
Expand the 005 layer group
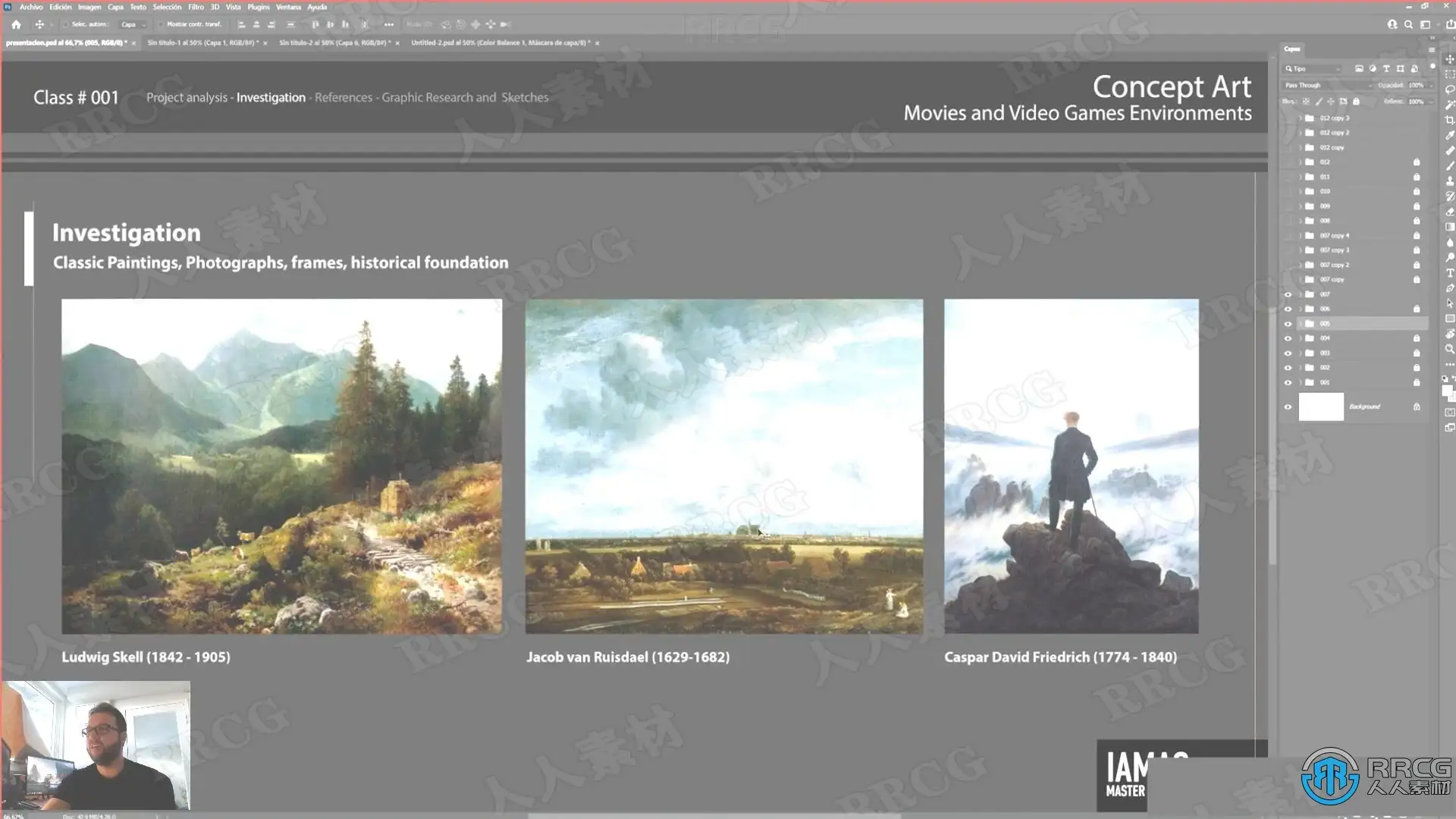click(x=1301, y=324)
